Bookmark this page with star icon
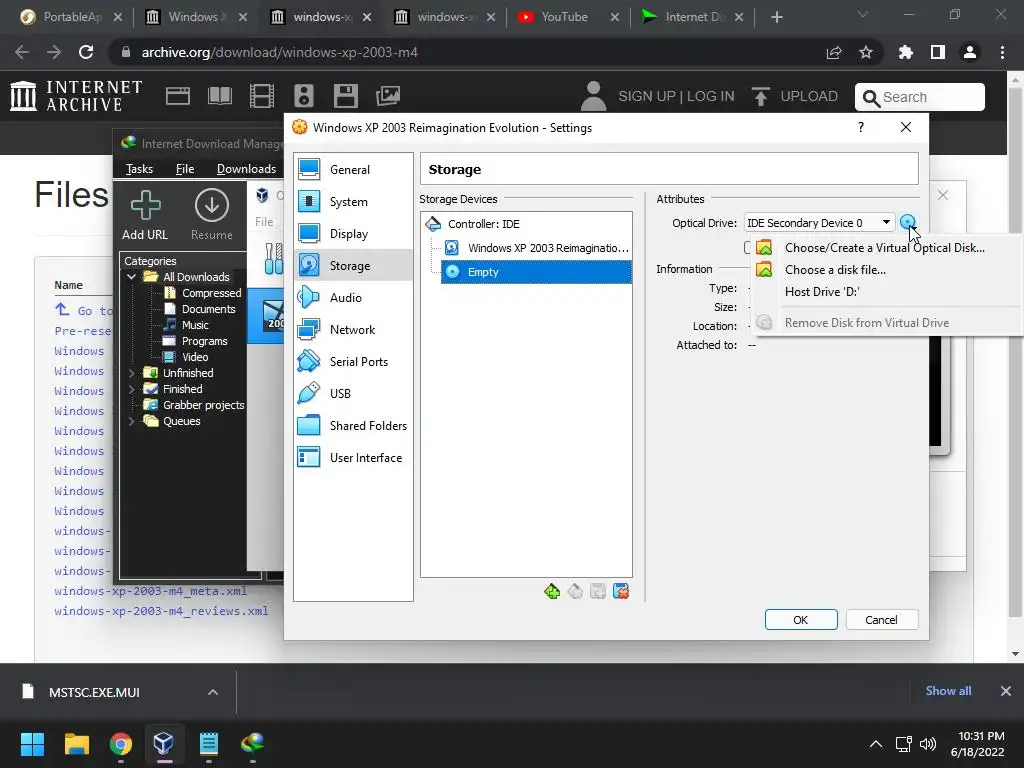The image size is (1024, 768). (866, 52)
